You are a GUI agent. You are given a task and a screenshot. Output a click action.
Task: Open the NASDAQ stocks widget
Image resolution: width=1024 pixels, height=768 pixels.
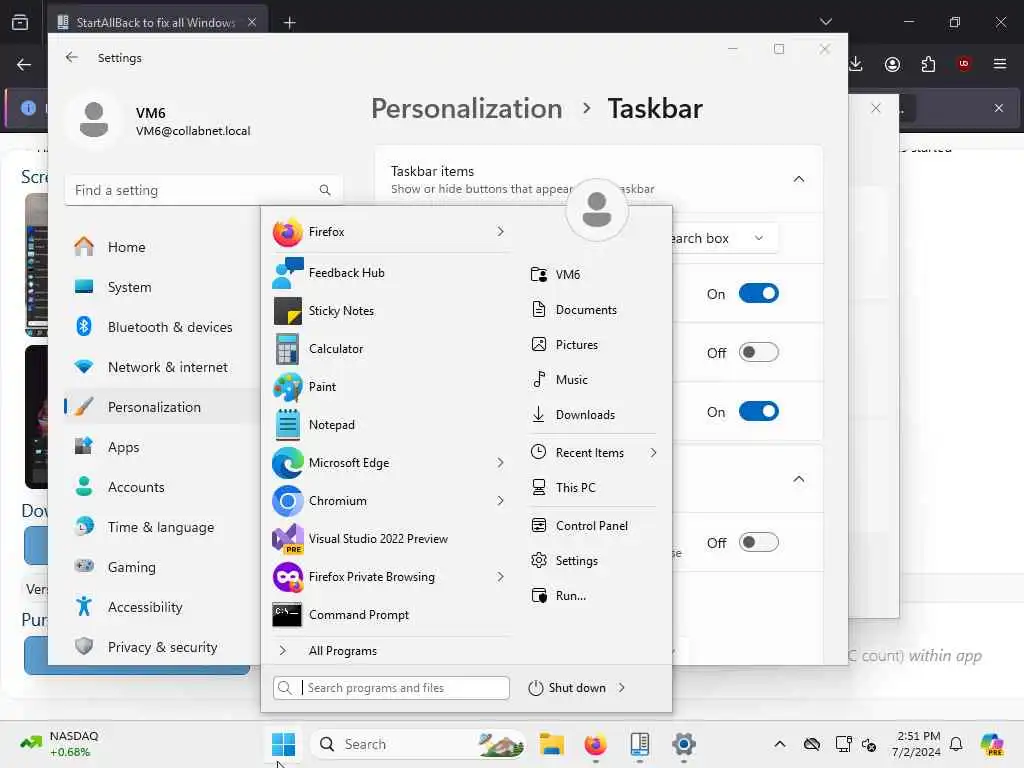(60, 744)
